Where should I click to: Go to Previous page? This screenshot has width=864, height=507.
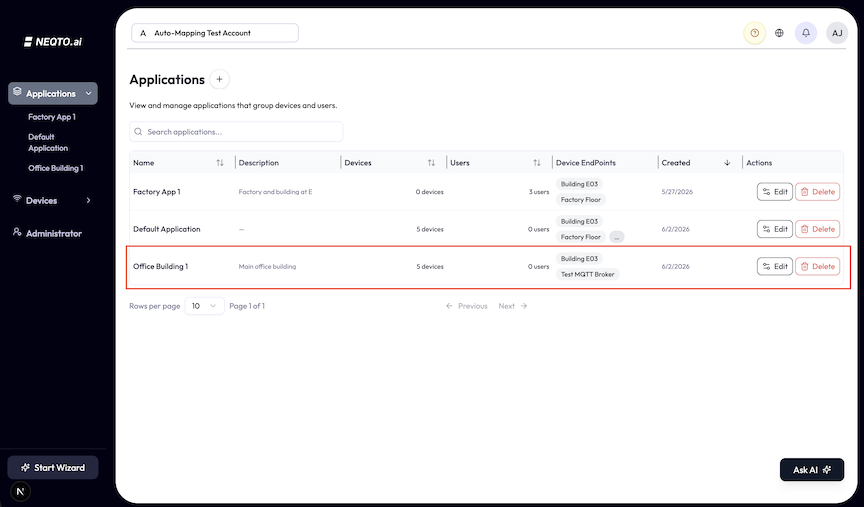pyautogui.click(x=467, y=306)
